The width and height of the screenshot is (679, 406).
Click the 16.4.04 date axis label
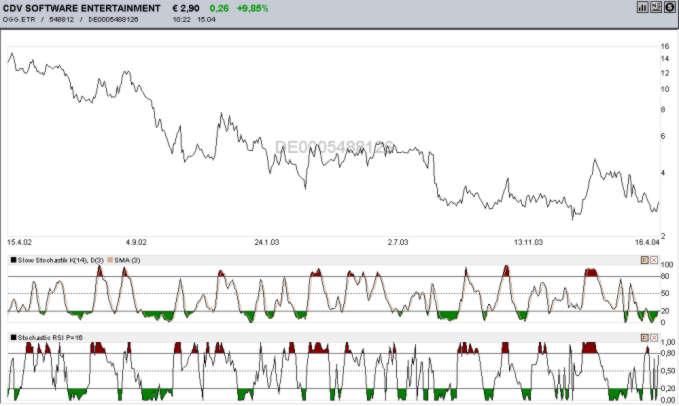pos(647,242)
